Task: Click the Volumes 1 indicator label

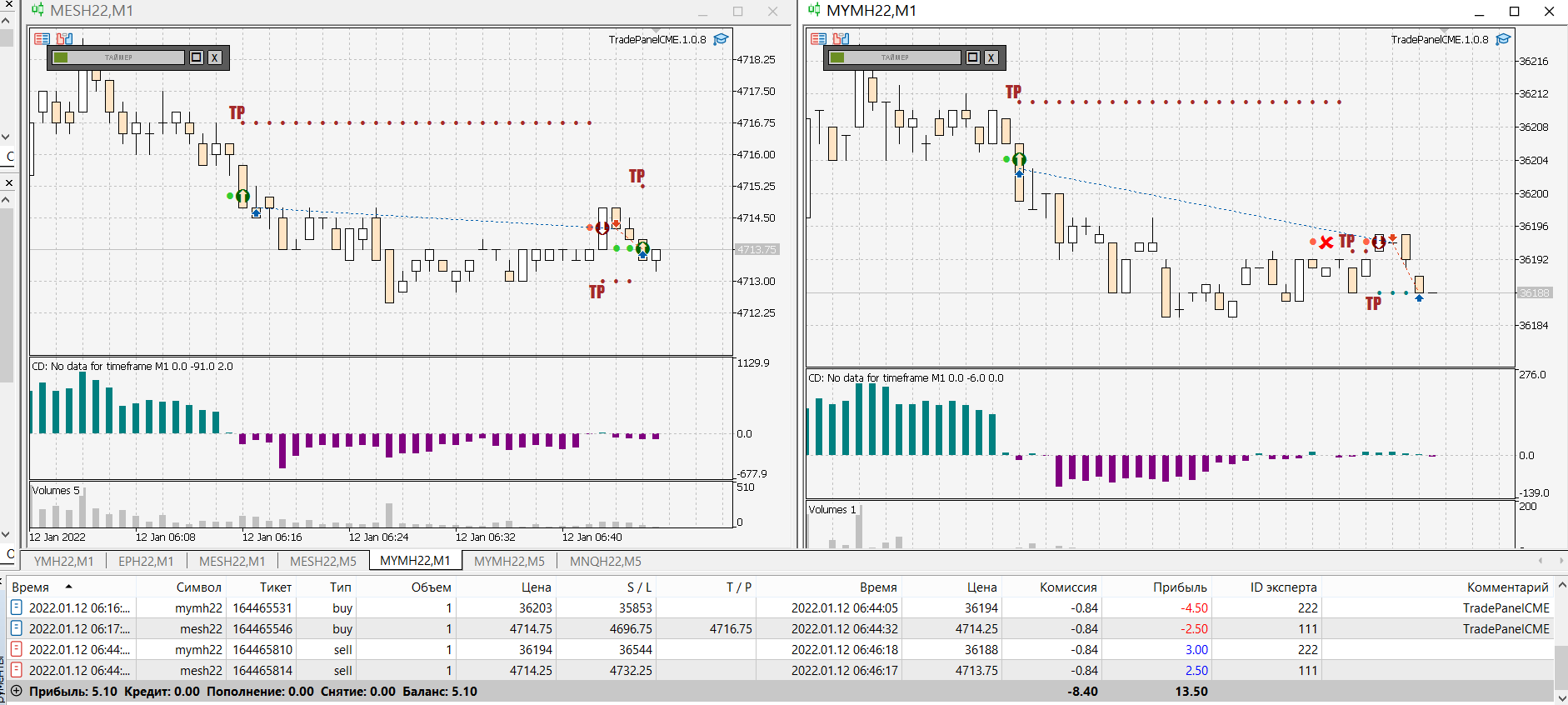Action: 832,509
